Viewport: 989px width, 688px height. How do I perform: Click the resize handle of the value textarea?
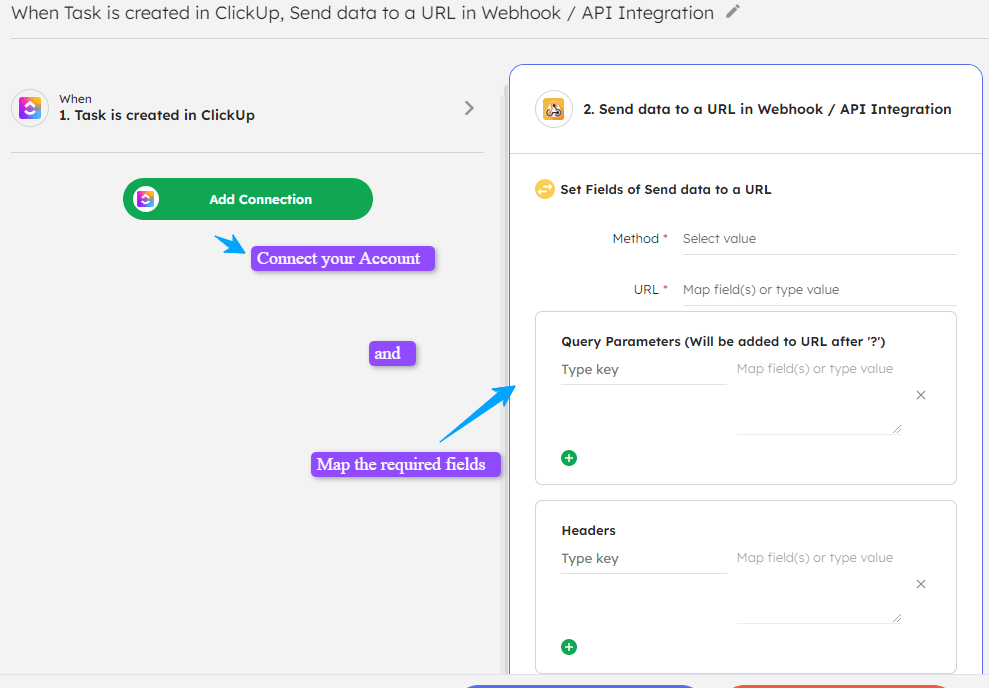[897, 430]
